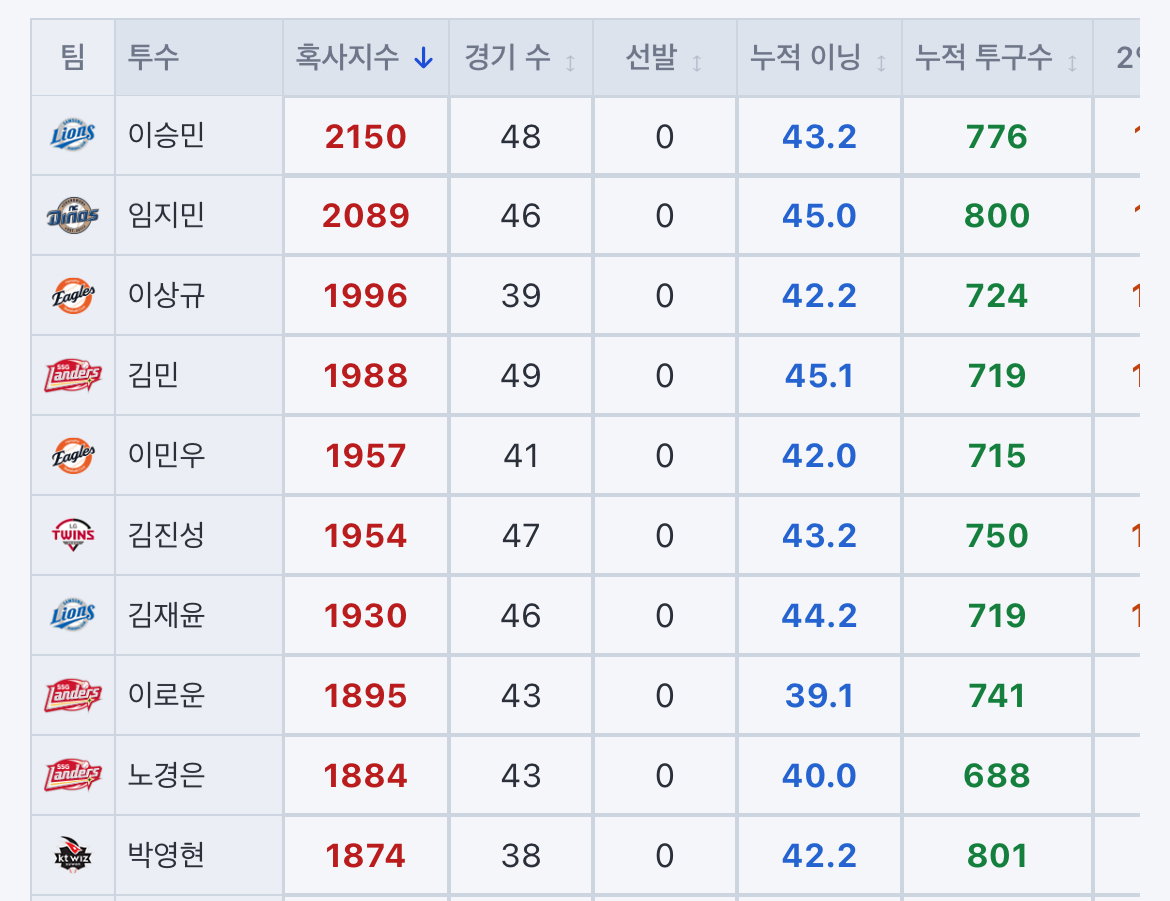
Task: Click the Eagles logo beside 이상규
Action: pos(73,295)
